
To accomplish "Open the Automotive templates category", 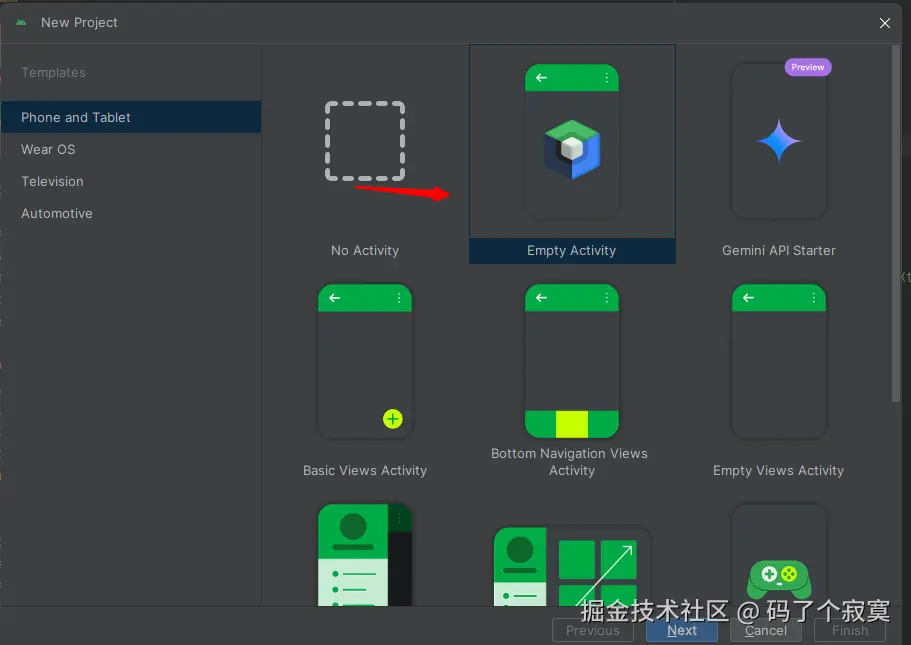I will click(x=131, y=213).
